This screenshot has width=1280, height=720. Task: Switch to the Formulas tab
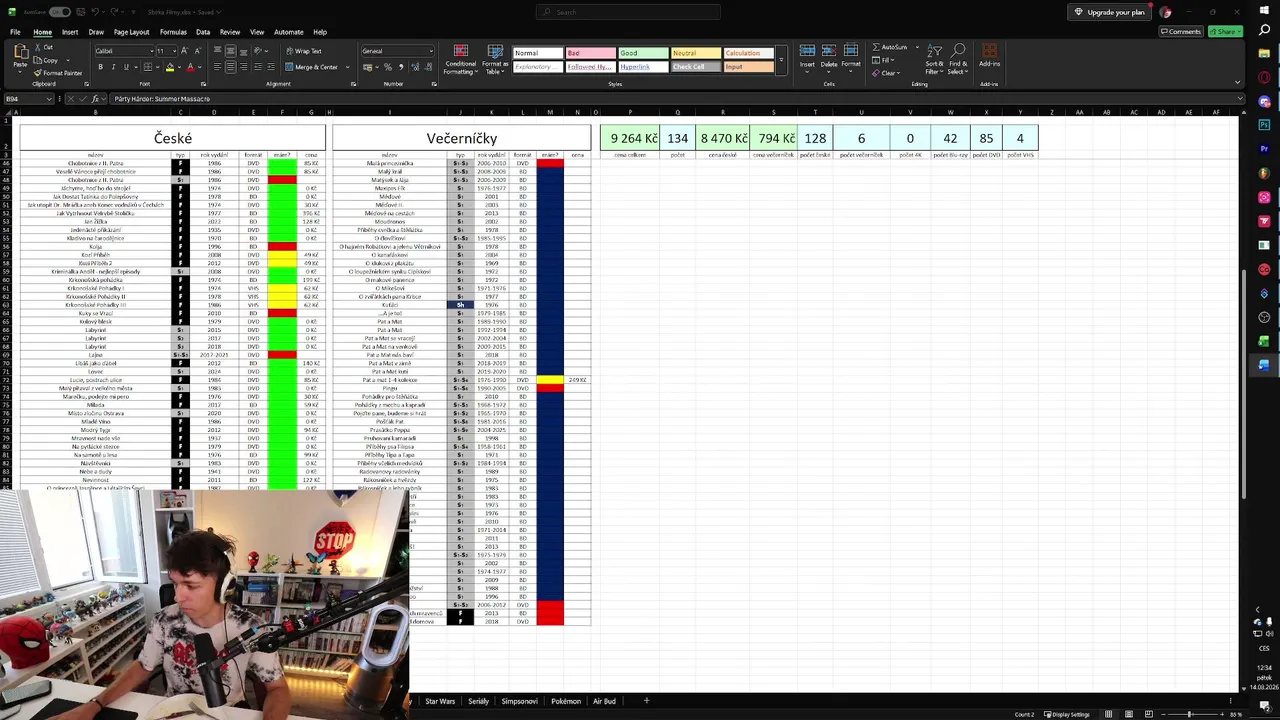point(173,32)
